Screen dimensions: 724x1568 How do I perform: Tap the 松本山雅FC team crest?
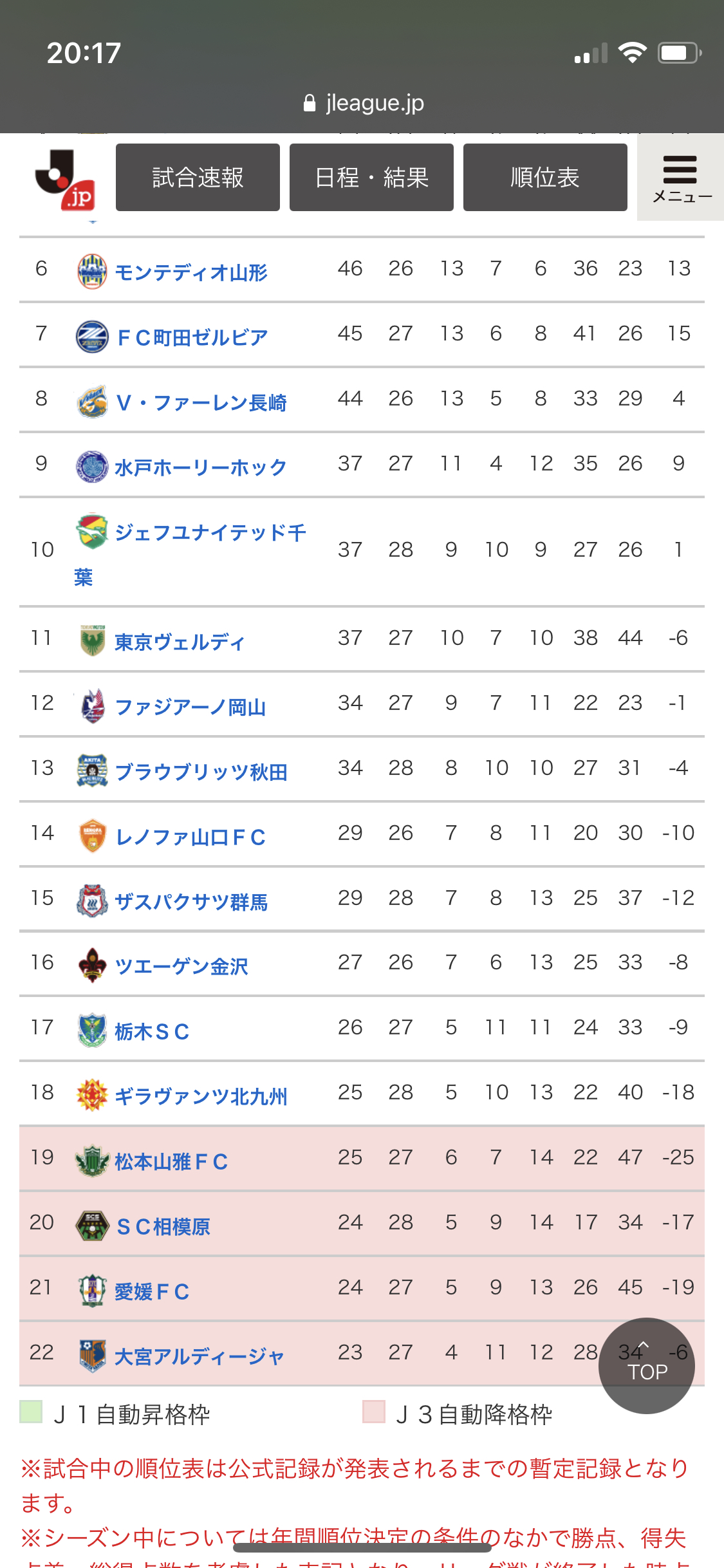pos(92,1160)
